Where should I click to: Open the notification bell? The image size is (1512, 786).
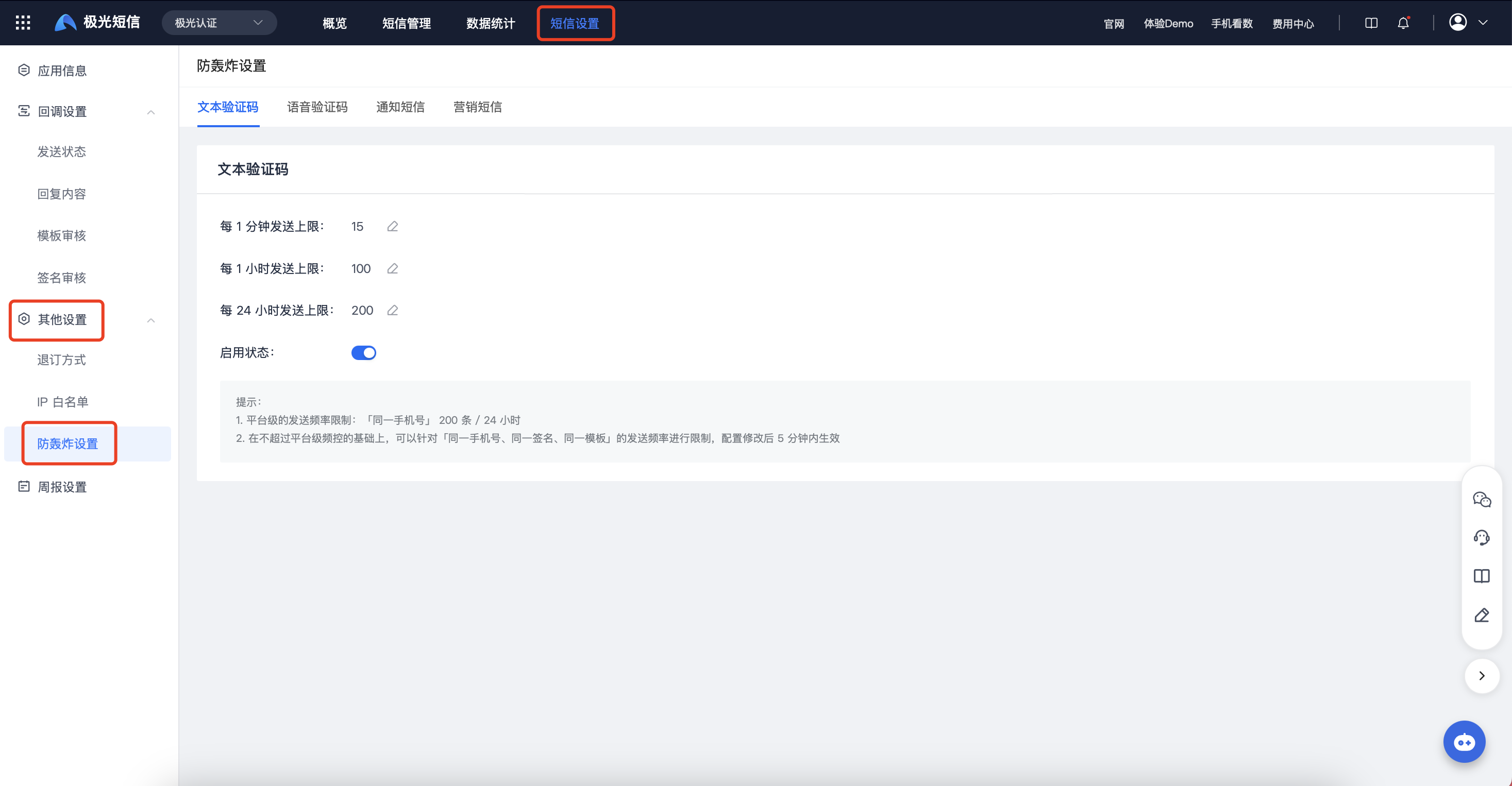coord(1403,23)
